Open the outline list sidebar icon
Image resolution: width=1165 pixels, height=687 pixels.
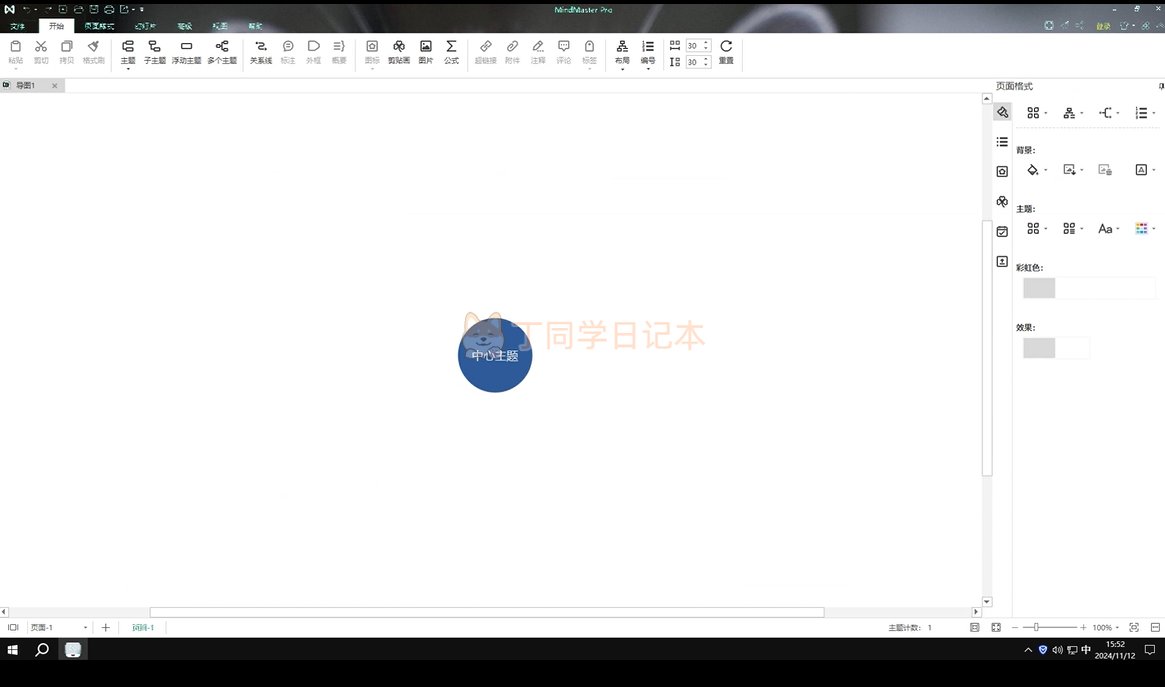coord(1002,142)
